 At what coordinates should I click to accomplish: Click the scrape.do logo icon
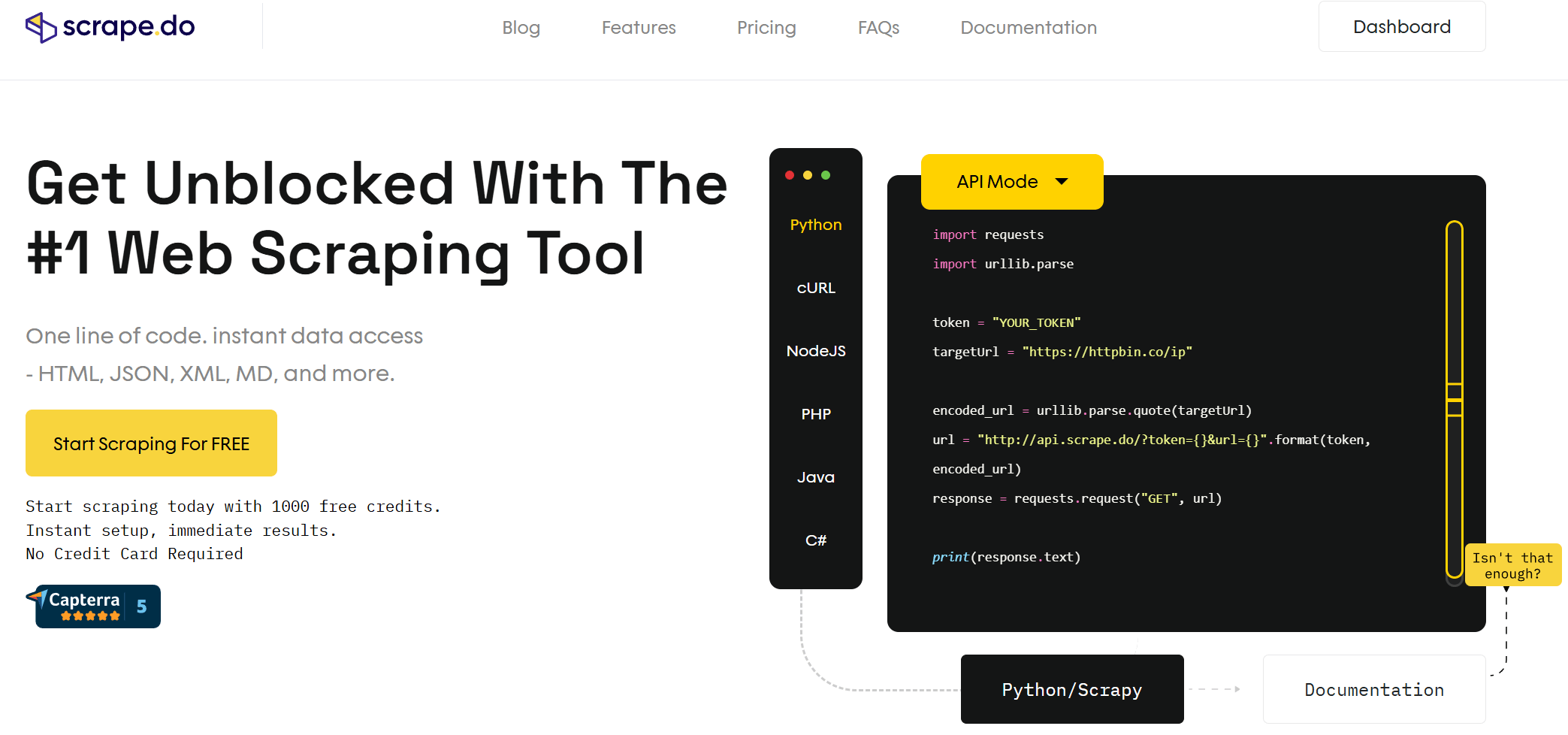pos(41,28)
